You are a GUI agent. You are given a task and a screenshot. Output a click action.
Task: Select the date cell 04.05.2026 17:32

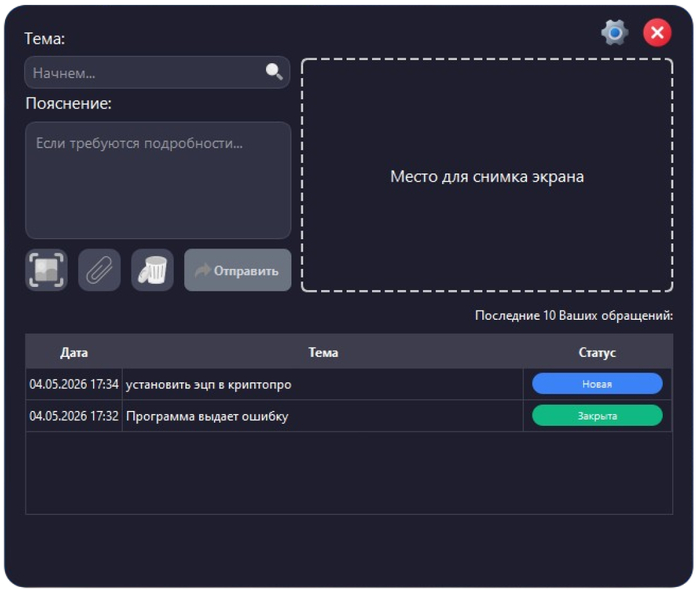[x=74, y=416]
